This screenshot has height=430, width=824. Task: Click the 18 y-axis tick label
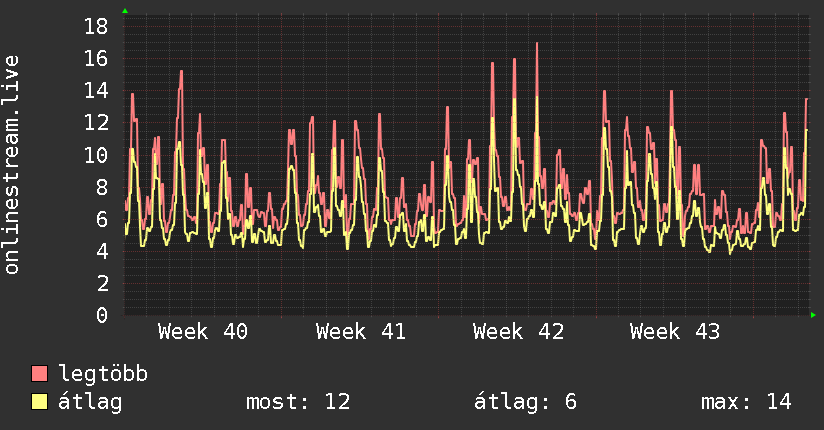[x=96, y=26]
